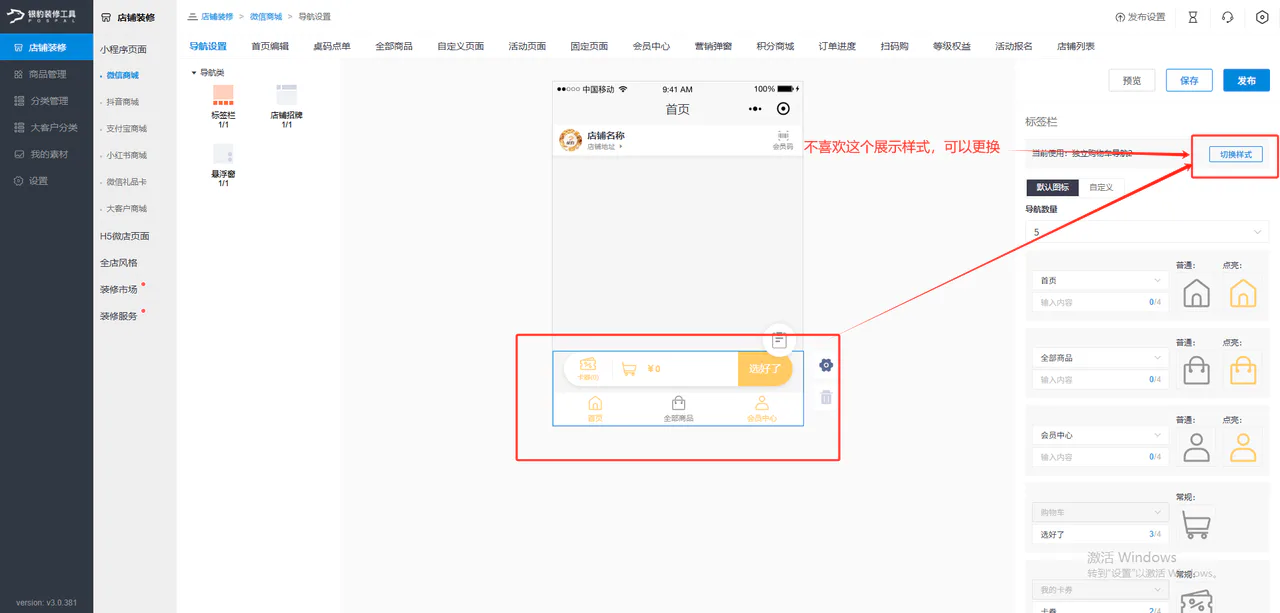Click the gray 会员中心 普通 person icon
This screenshot has width=1280, height=613.
(1196, 447)
